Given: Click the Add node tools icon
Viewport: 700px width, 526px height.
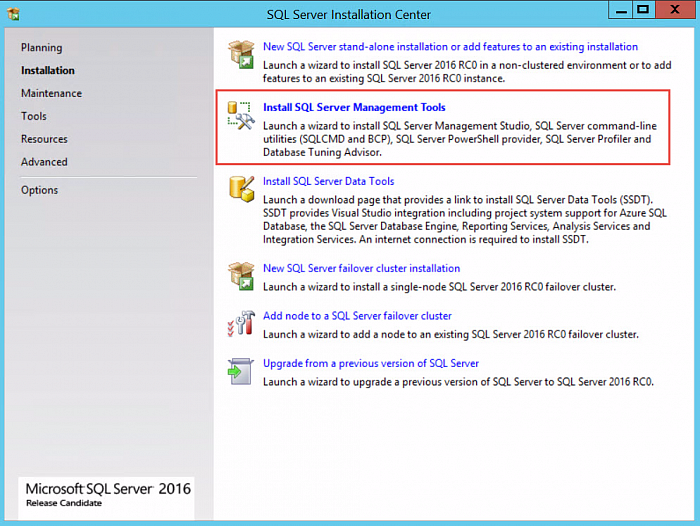Looking at the screenshot, I should pos(241,322).
